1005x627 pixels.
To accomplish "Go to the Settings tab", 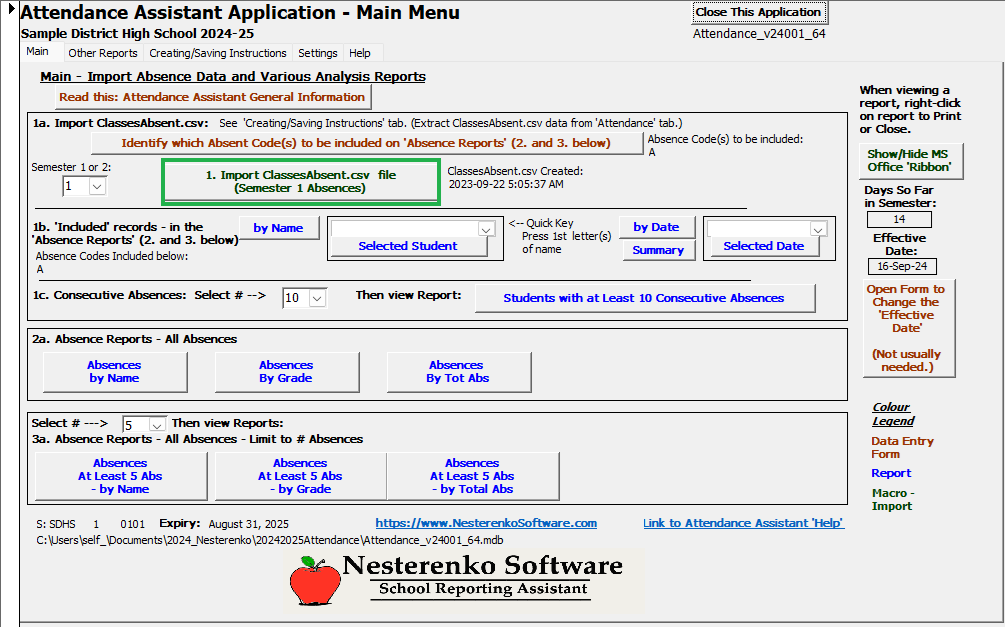I will 318,53.
